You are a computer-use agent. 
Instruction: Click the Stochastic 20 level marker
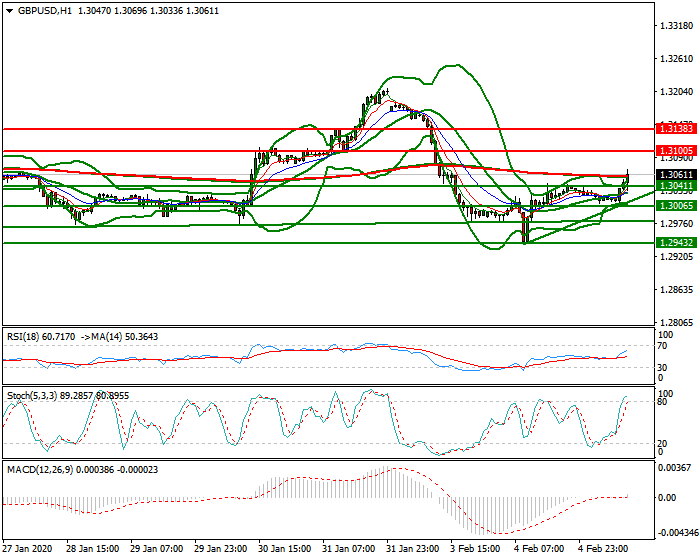pos(660,443)
